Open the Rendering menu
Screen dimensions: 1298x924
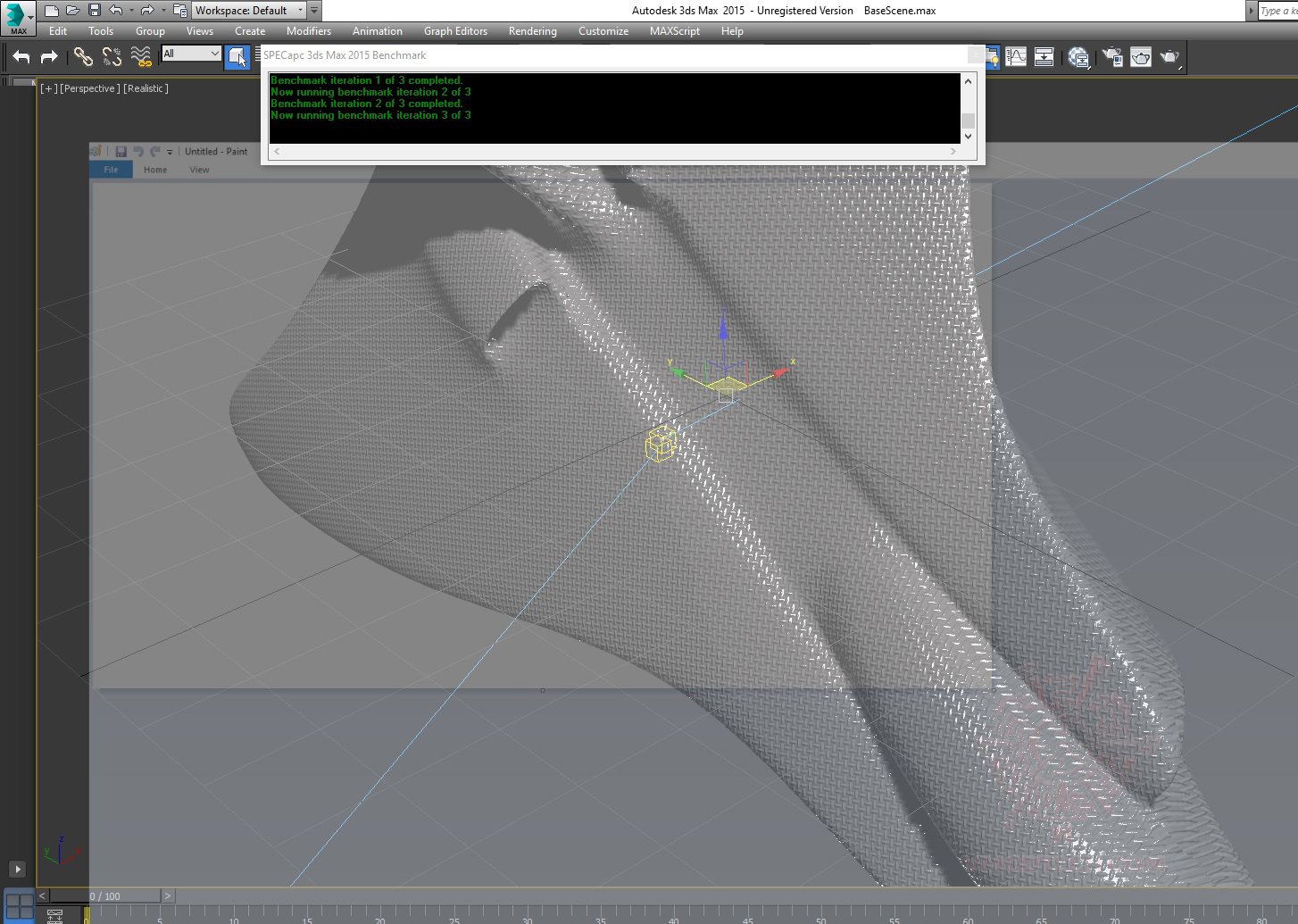(x=533, y=31)
